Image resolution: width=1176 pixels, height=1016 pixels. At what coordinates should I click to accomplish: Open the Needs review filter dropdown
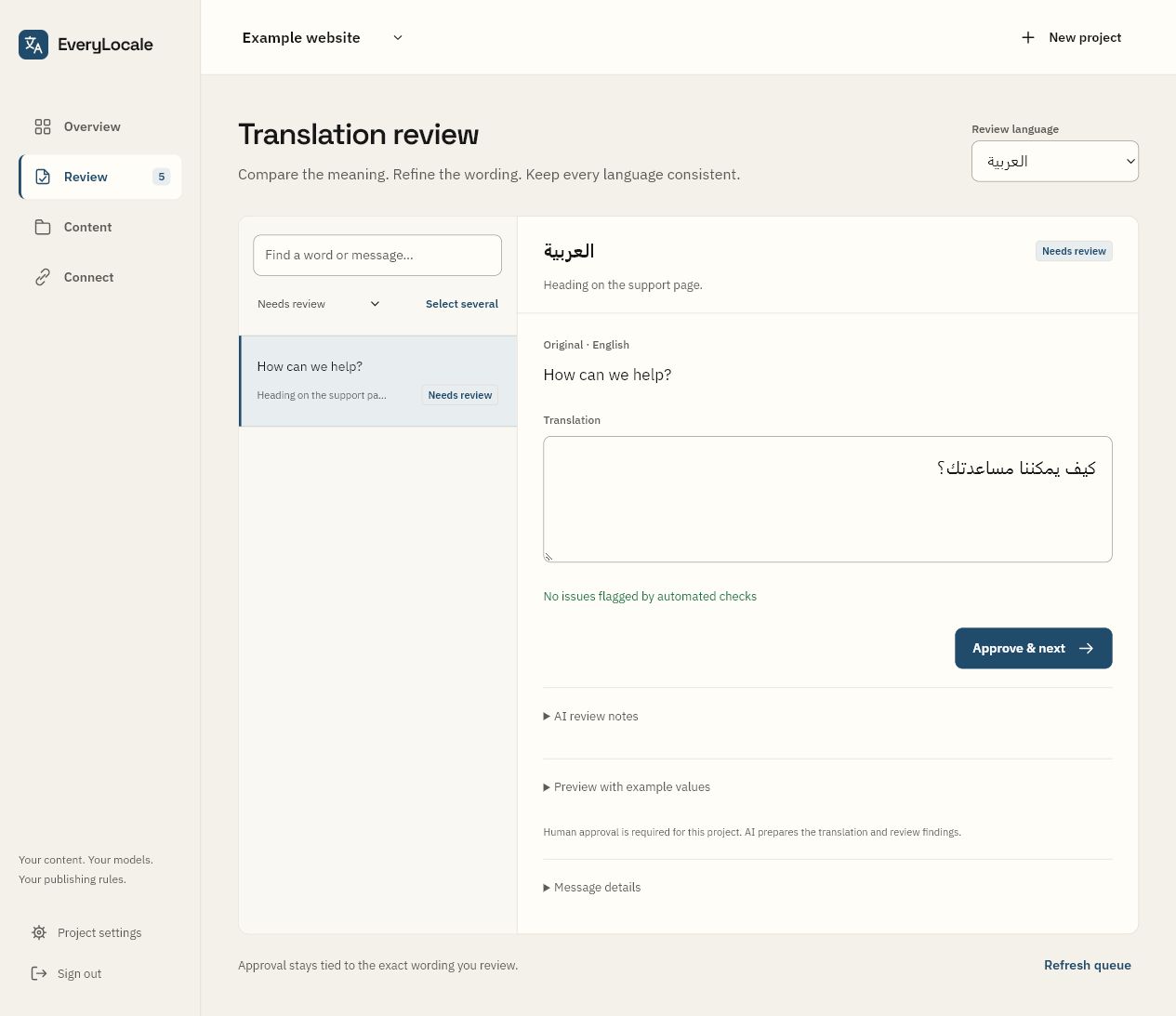(x=319, y=304)
